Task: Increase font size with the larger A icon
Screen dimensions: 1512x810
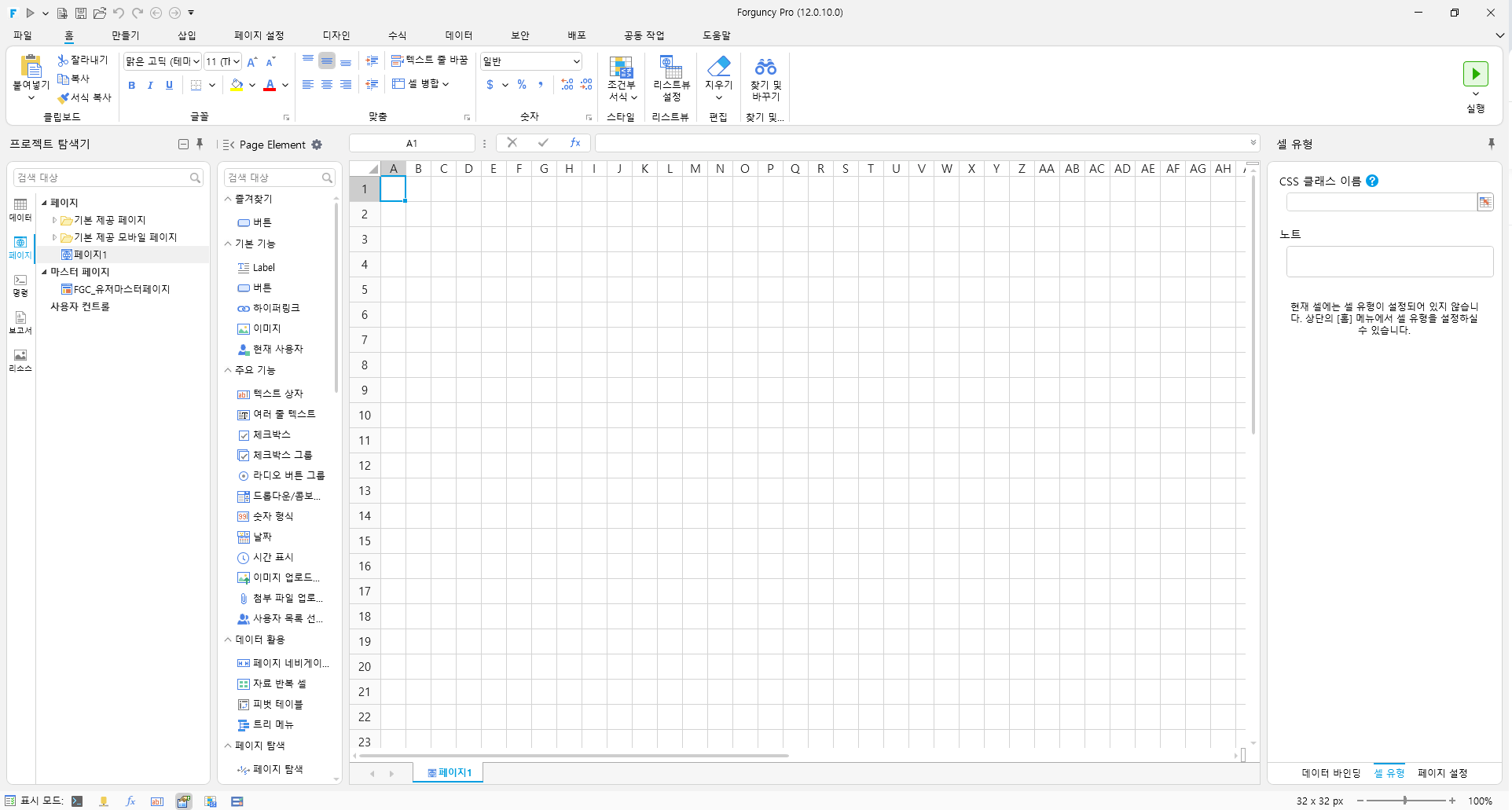Action: click(x=252, y=61)
